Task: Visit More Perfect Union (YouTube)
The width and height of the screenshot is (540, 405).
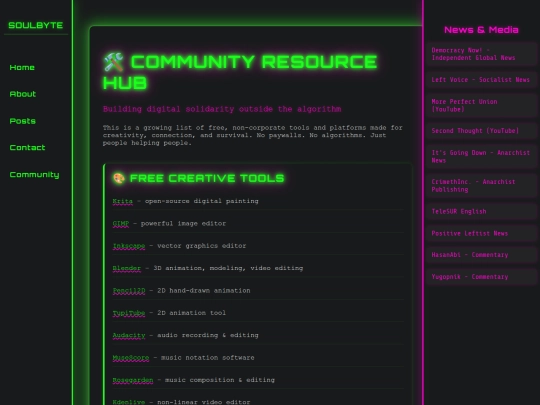Action: click(x=481, y=105)
